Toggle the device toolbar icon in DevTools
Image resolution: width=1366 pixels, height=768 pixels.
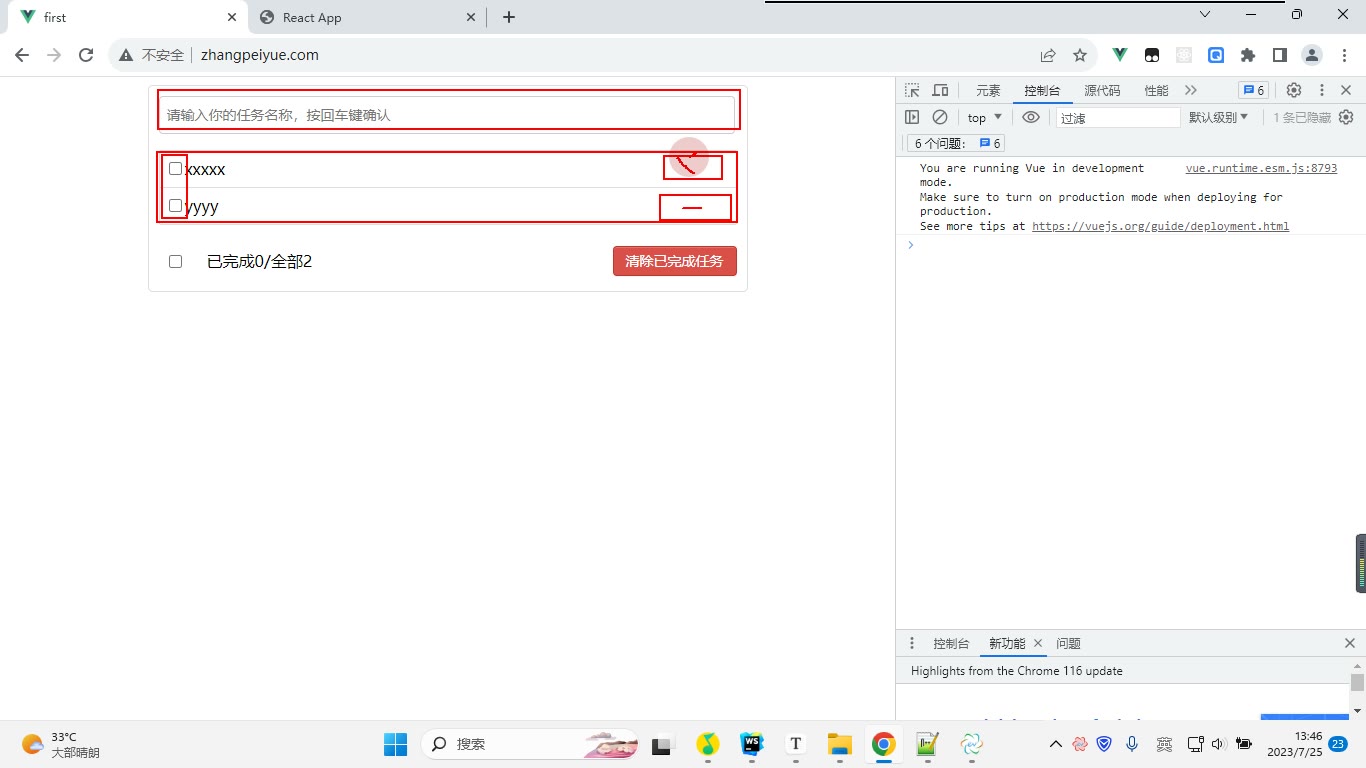click(x=940, y=90)
